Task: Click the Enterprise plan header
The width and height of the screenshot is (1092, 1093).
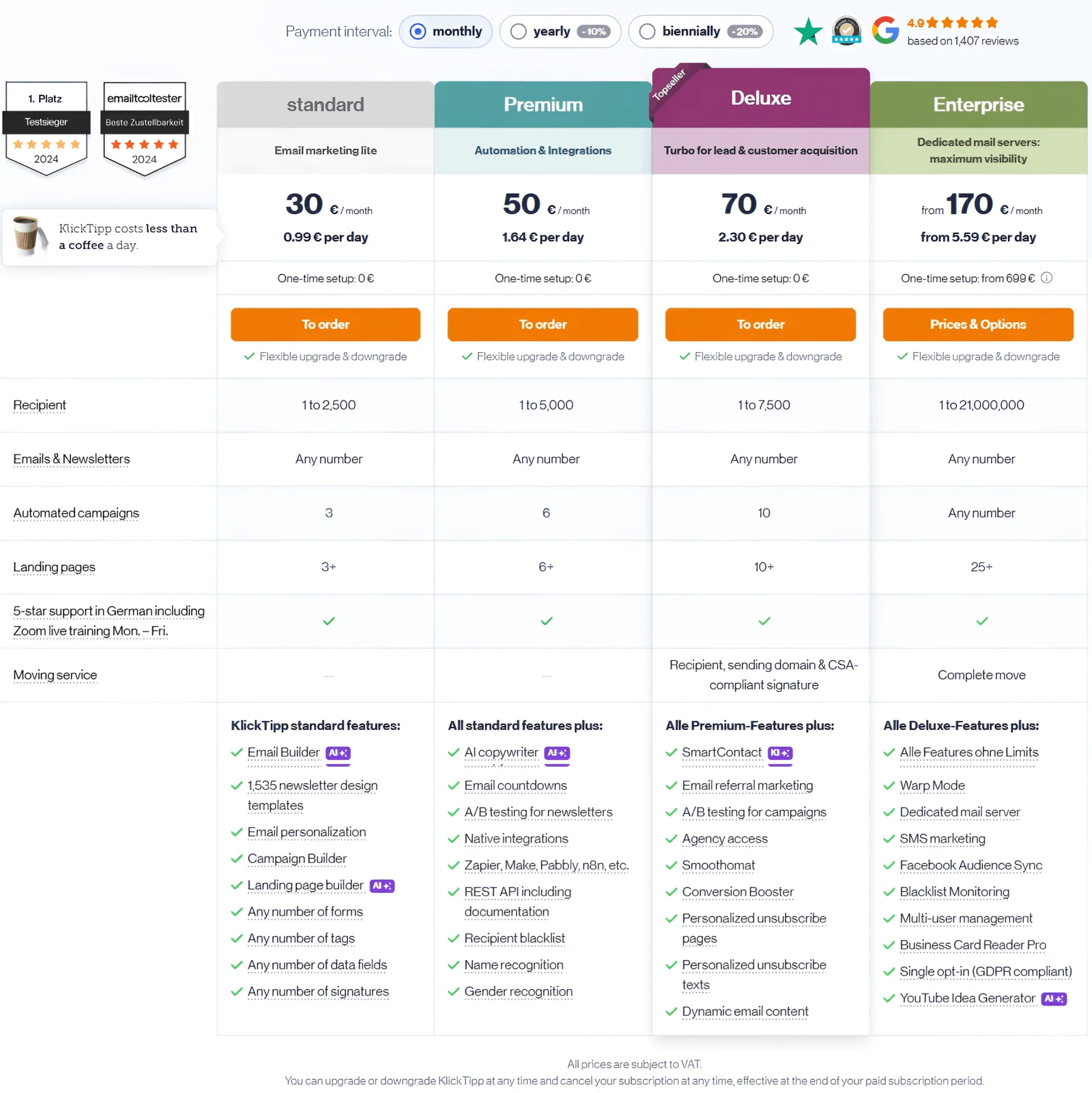Action: coord(978,104)
